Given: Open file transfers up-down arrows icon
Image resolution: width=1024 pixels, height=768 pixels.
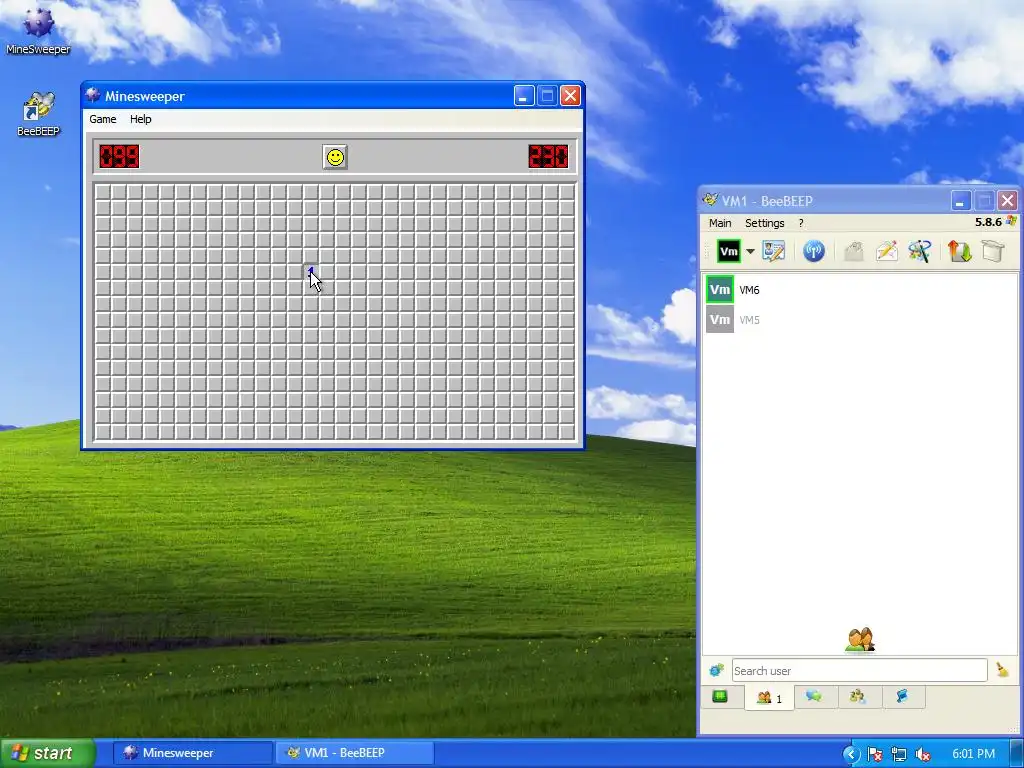Looking at the screenshot, I should pyautogui.click(x=959, y=251).
